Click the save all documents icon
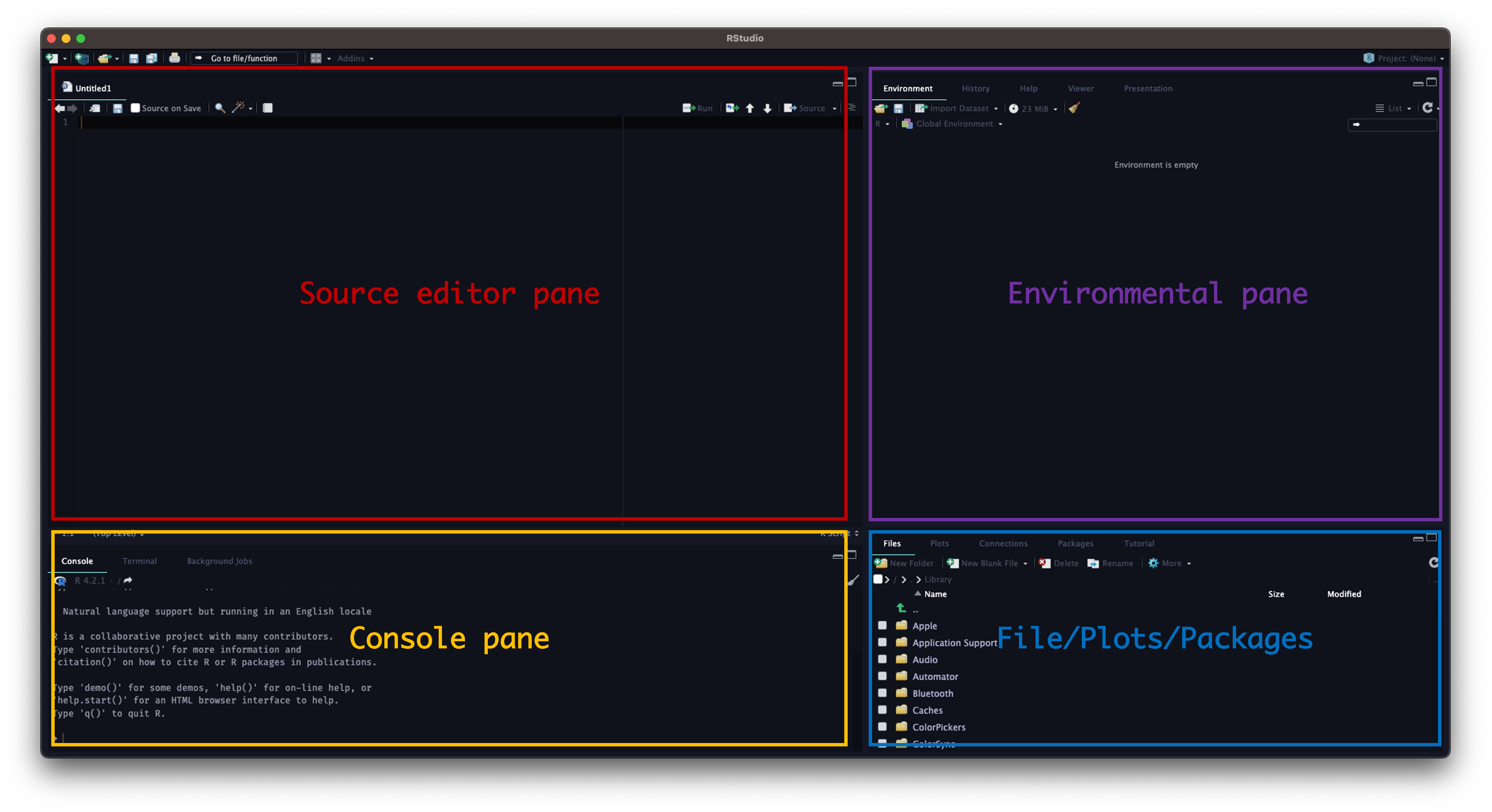This screenshot has width=1492, height=812. click(x=152, y=58)
